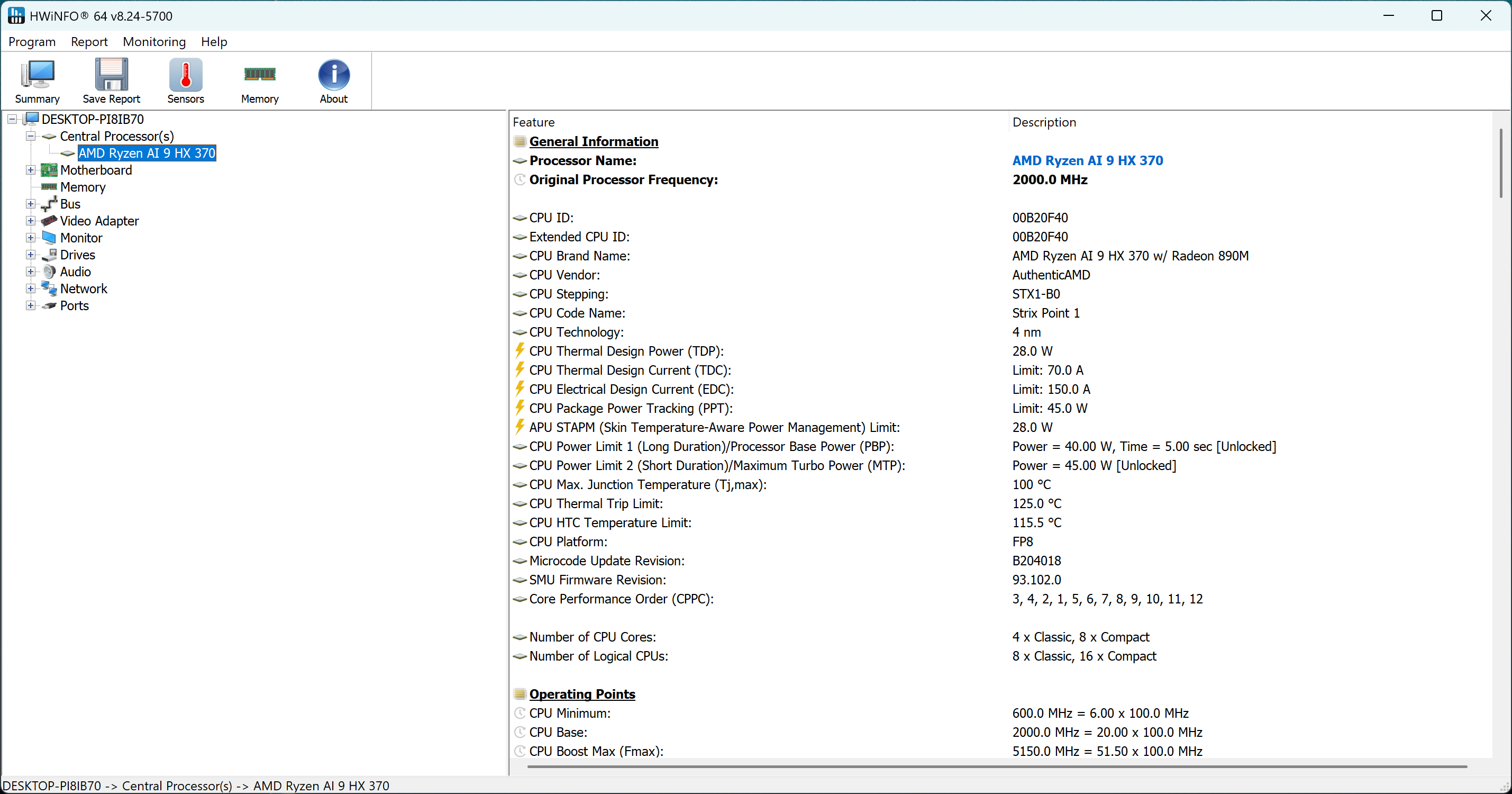This screenshot has width=1512, height=794.
Task: Expand the Drives tree branch
Action: coord(30,254)
